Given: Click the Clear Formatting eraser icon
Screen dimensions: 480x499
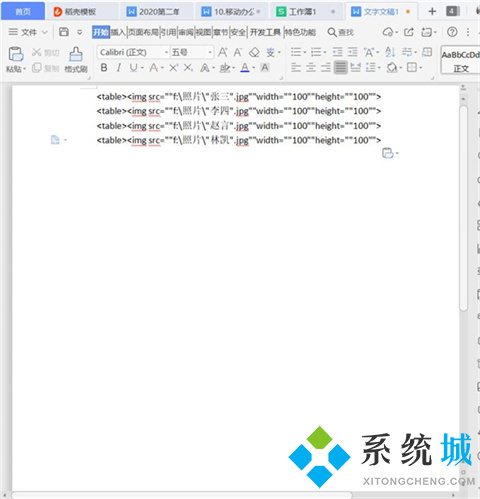Looking at the screenshot, I should click(x=254, y=52).
